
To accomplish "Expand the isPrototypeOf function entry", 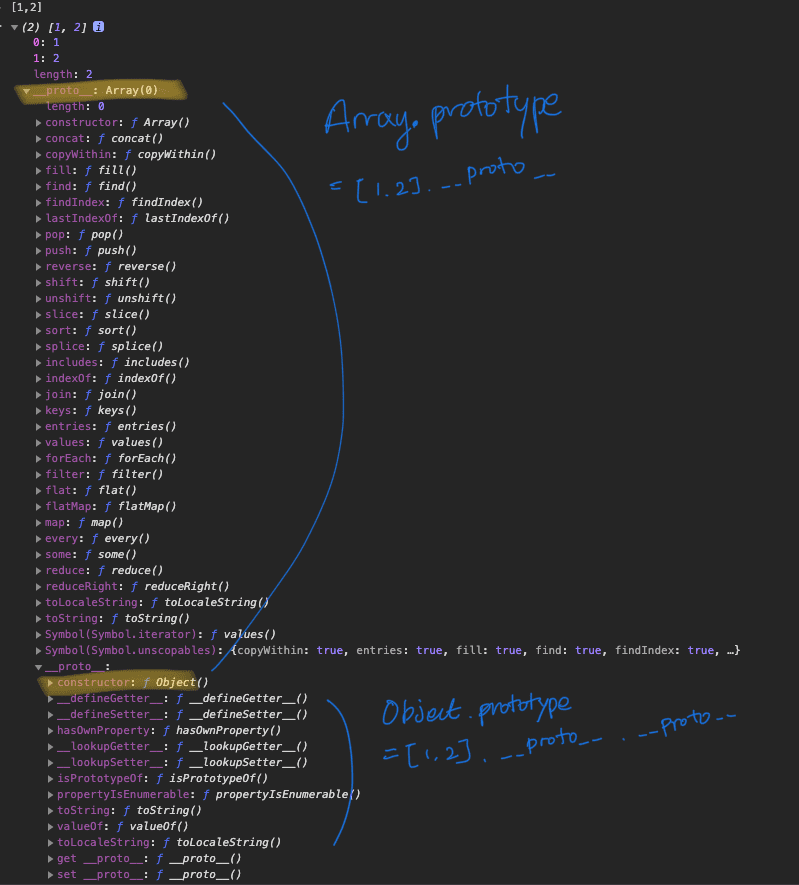I will pos(50,779).
